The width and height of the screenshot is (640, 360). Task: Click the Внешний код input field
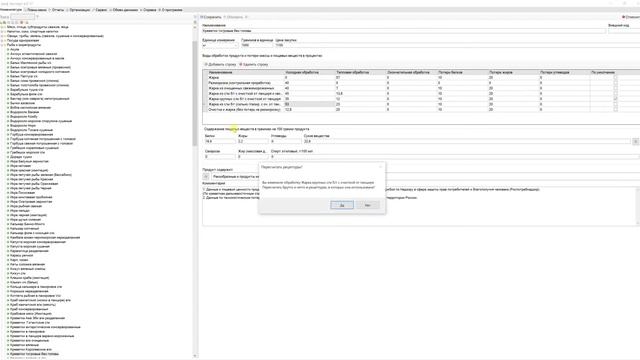[x=624, y=31]
